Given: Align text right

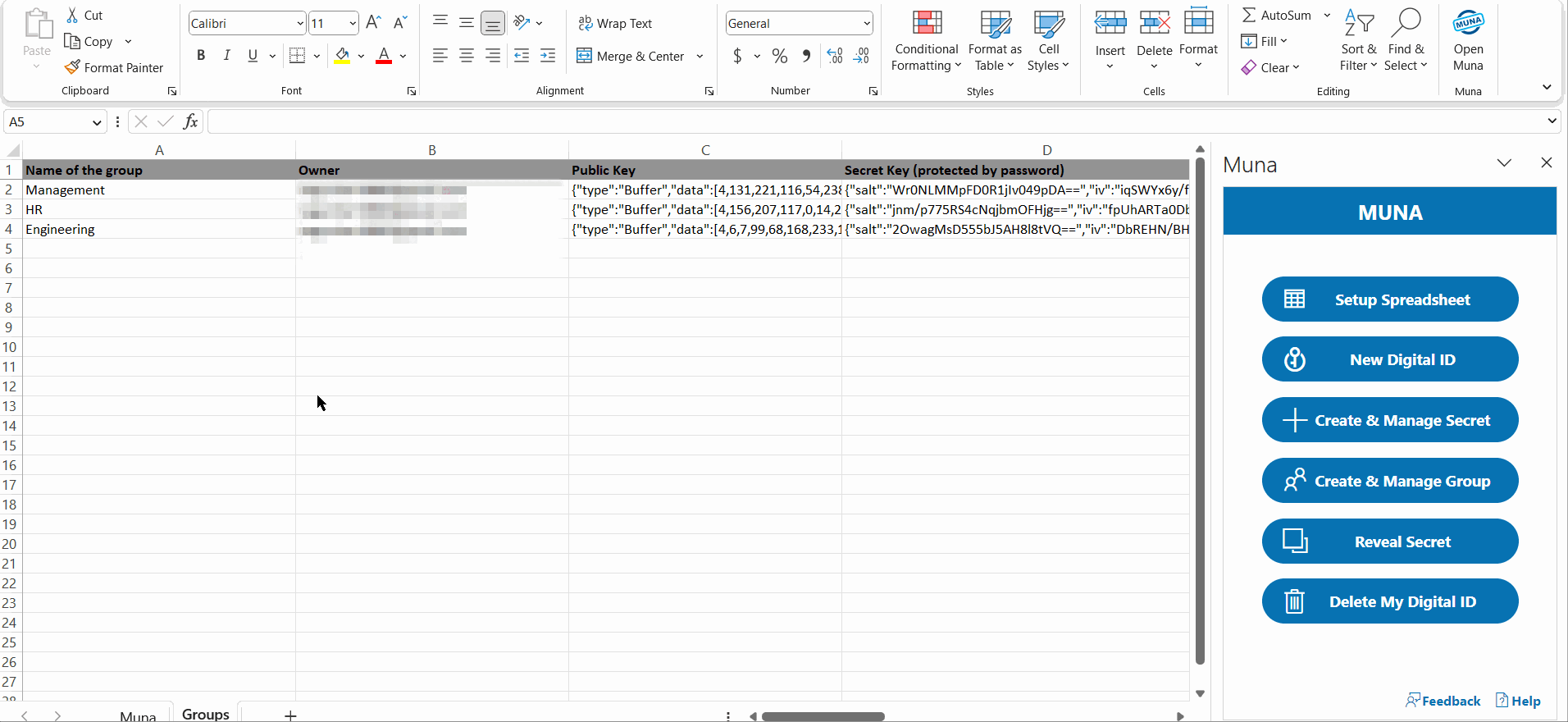Looking at the screenshot, I should [x=493, y=55].
